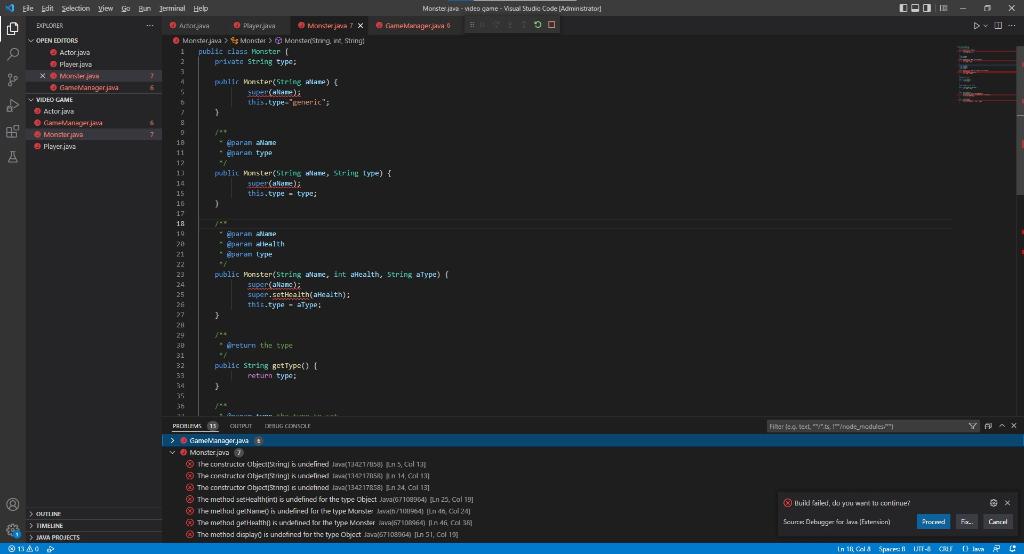
Task: Click the VS Code logo menu icon
Action: tap(9, 8)
